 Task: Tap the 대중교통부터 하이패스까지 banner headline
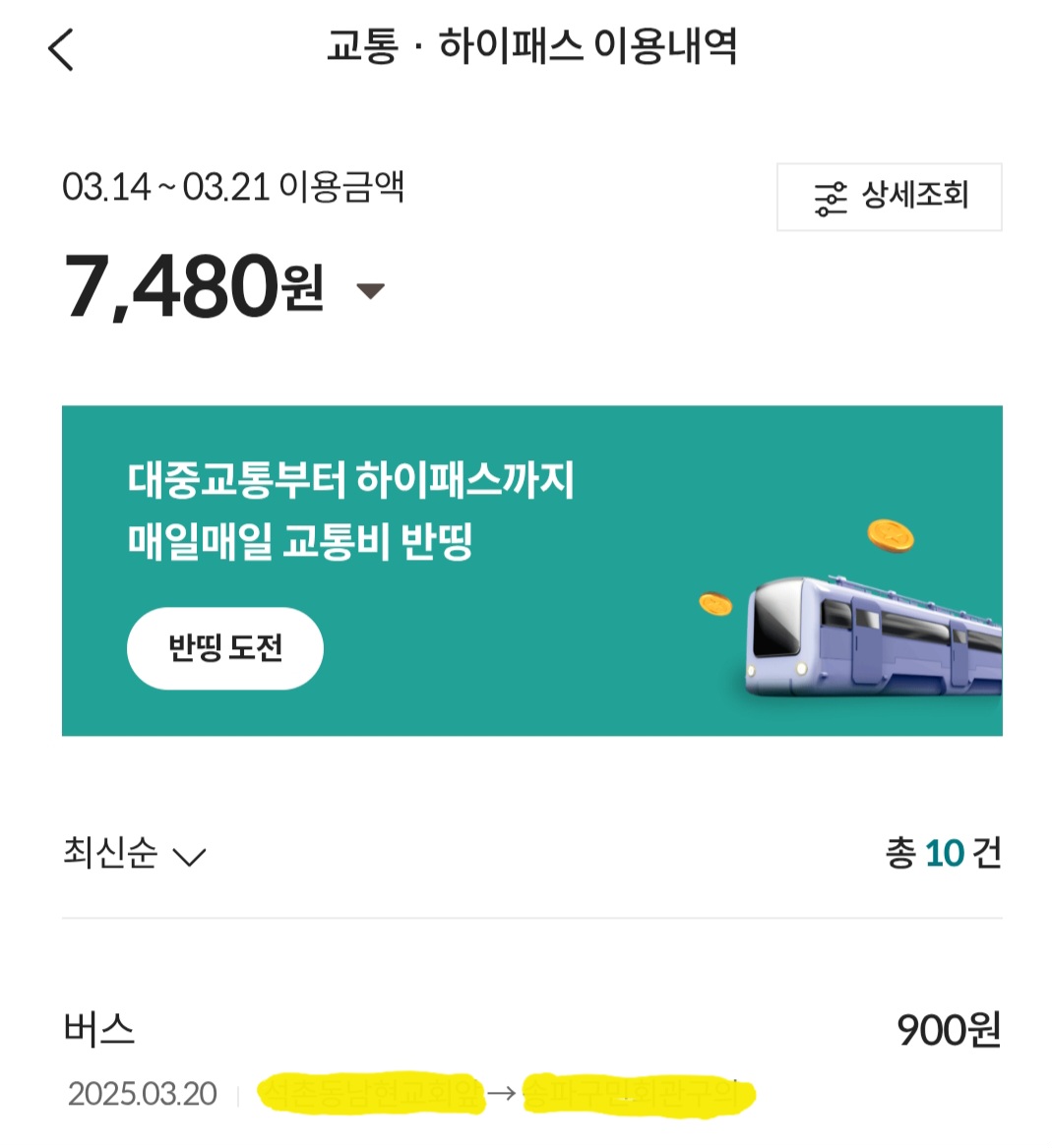tap(350, 480)
